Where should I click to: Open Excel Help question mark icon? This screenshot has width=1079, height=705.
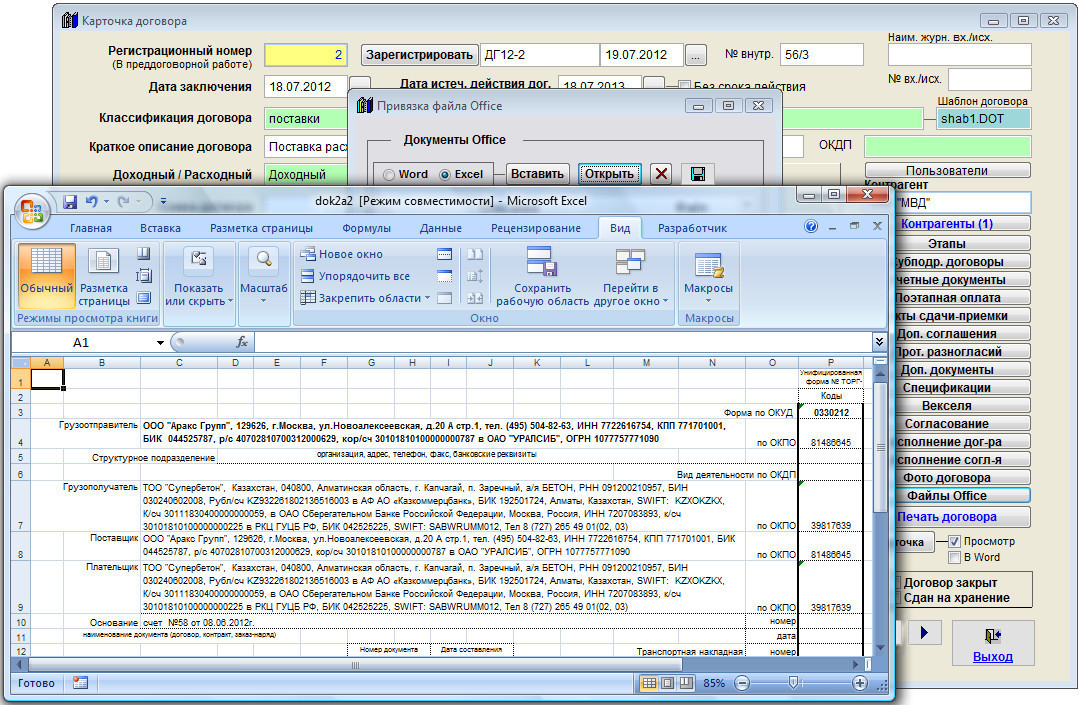[x=811, y=226]
